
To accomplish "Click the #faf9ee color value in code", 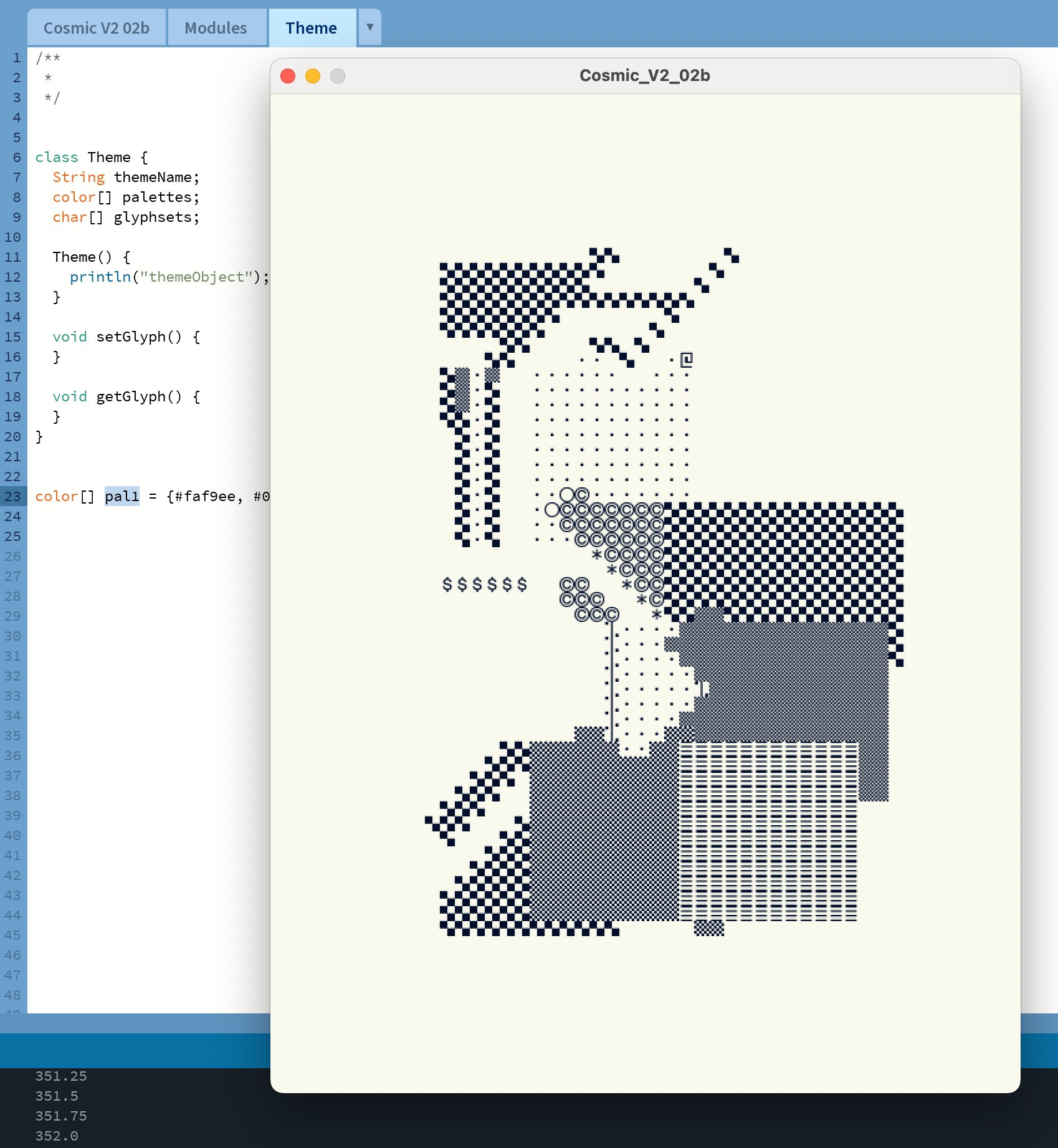I will 205,496.
